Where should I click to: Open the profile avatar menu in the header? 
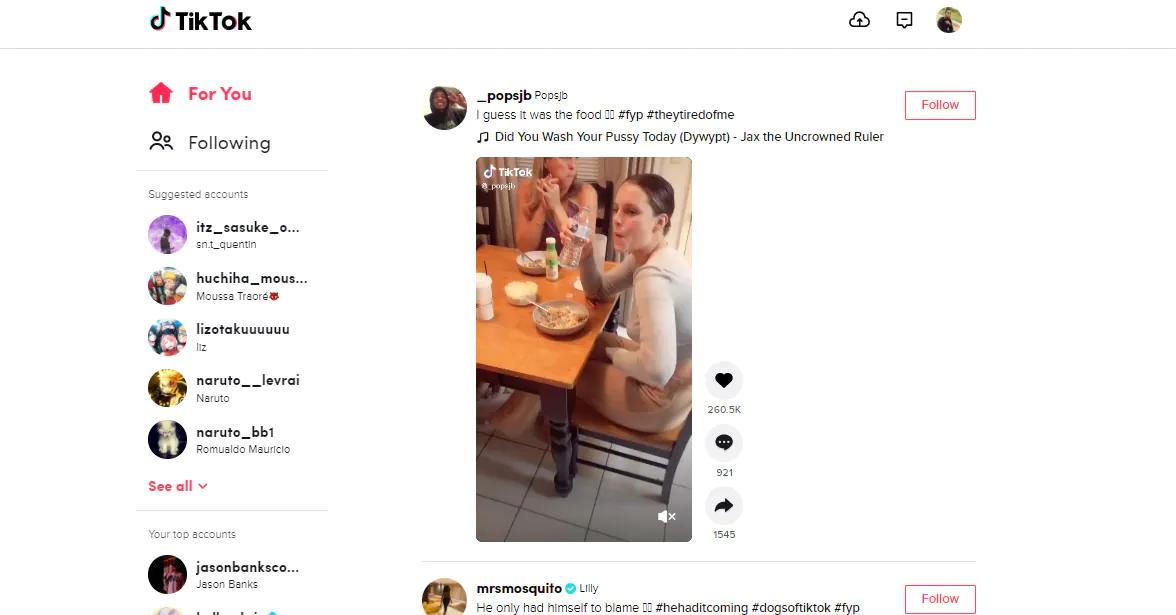point(949,20)
